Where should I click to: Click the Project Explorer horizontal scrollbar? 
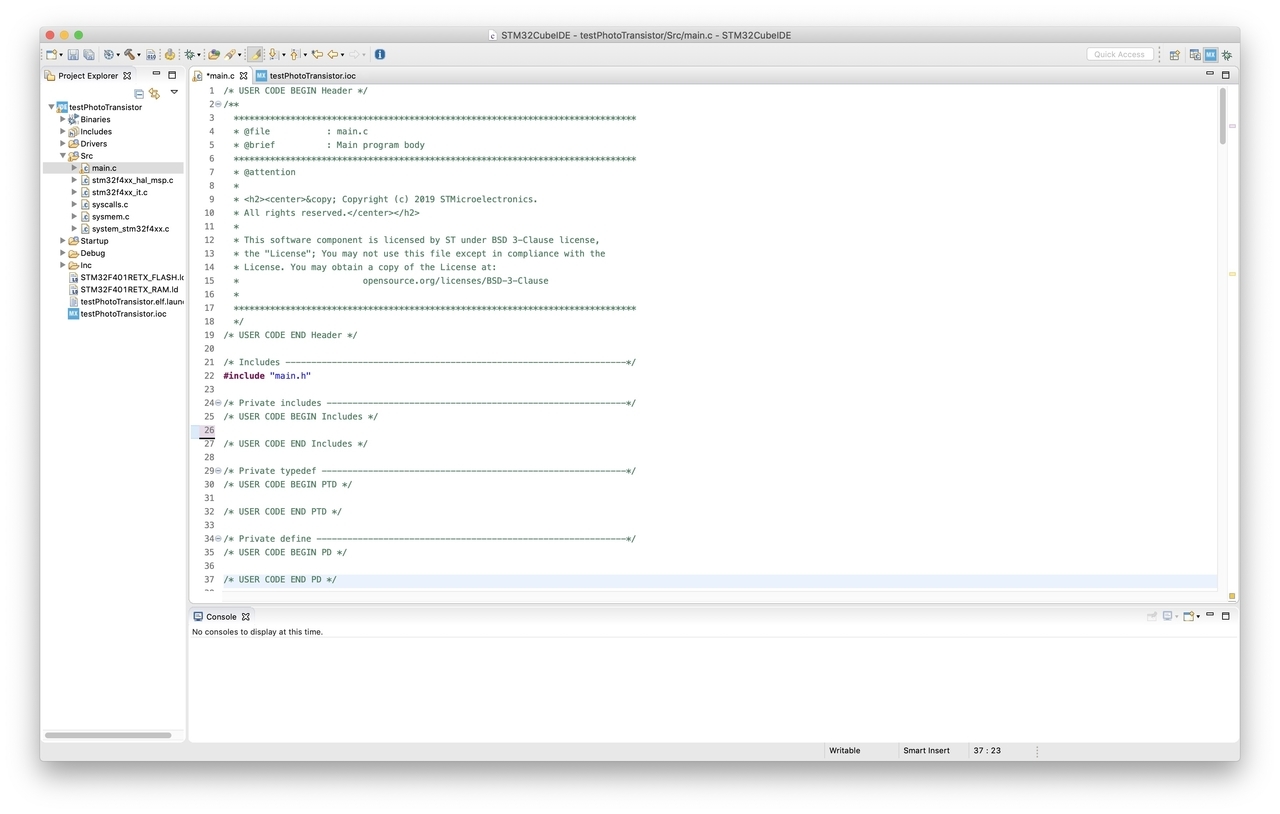(108, 735)
